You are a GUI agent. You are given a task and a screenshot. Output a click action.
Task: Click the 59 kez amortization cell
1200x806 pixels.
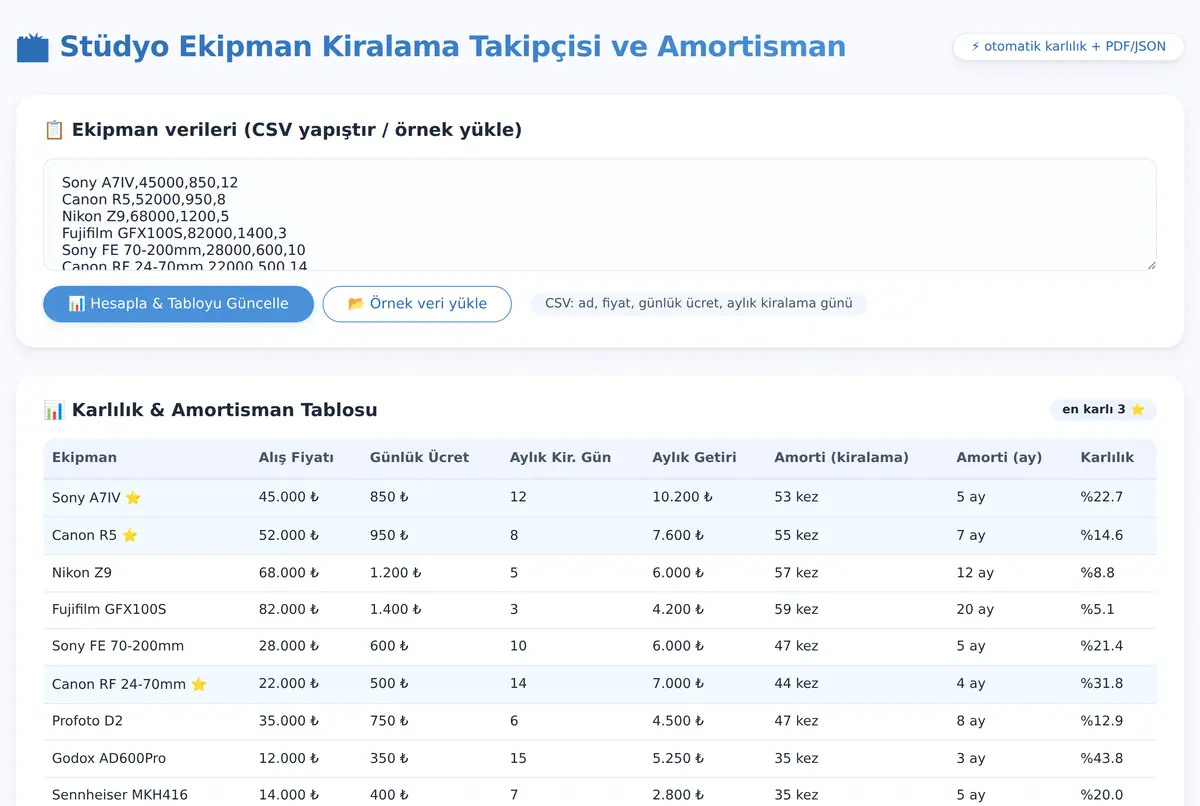796,609
